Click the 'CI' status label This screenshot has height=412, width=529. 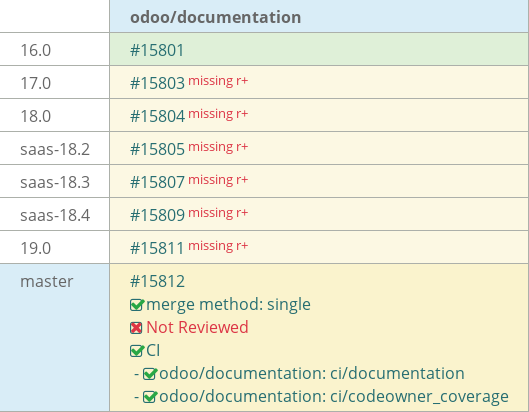(153, 350)
